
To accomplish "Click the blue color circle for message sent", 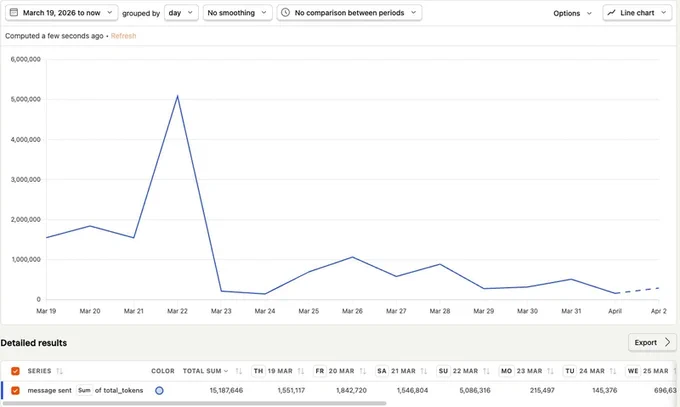I will (159, 391).
